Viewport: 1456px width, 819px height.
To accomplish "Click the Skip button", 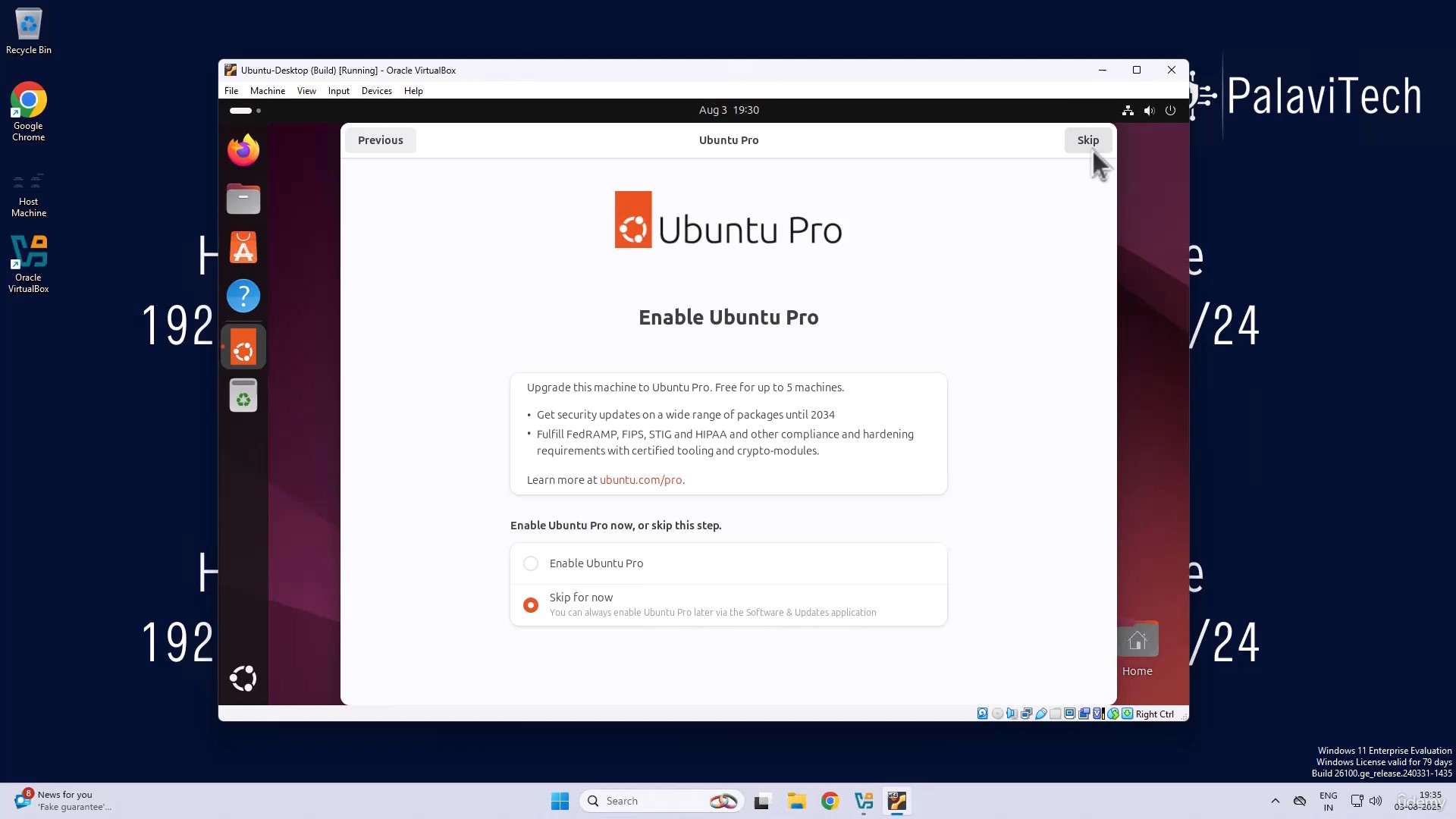I will point(1088,140).
